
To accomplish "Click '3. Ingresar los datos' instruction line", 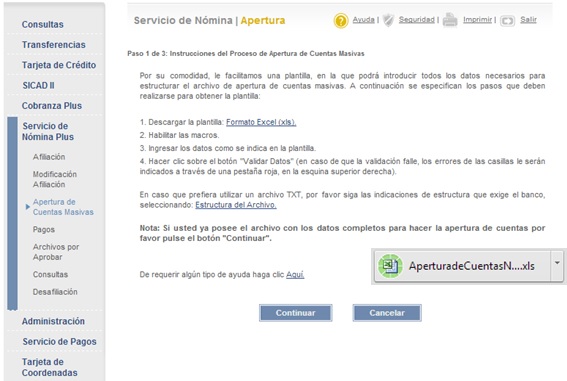I will [x=228, y=148].
